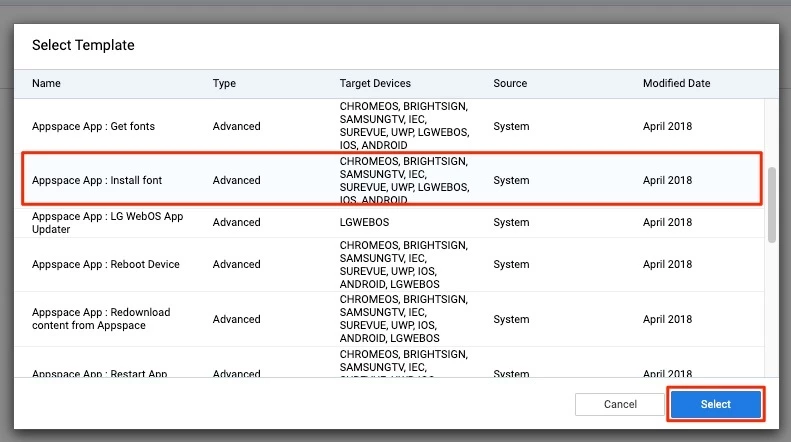Click April 2018 date in Reboot Device row
Viewport: 791px width, 442px height.
667,264
